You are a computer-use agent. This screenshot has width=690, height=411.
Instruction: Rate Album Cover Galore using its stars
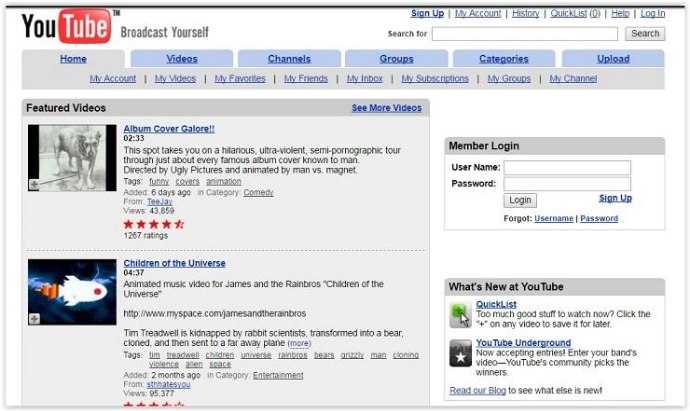coord(154,224)
